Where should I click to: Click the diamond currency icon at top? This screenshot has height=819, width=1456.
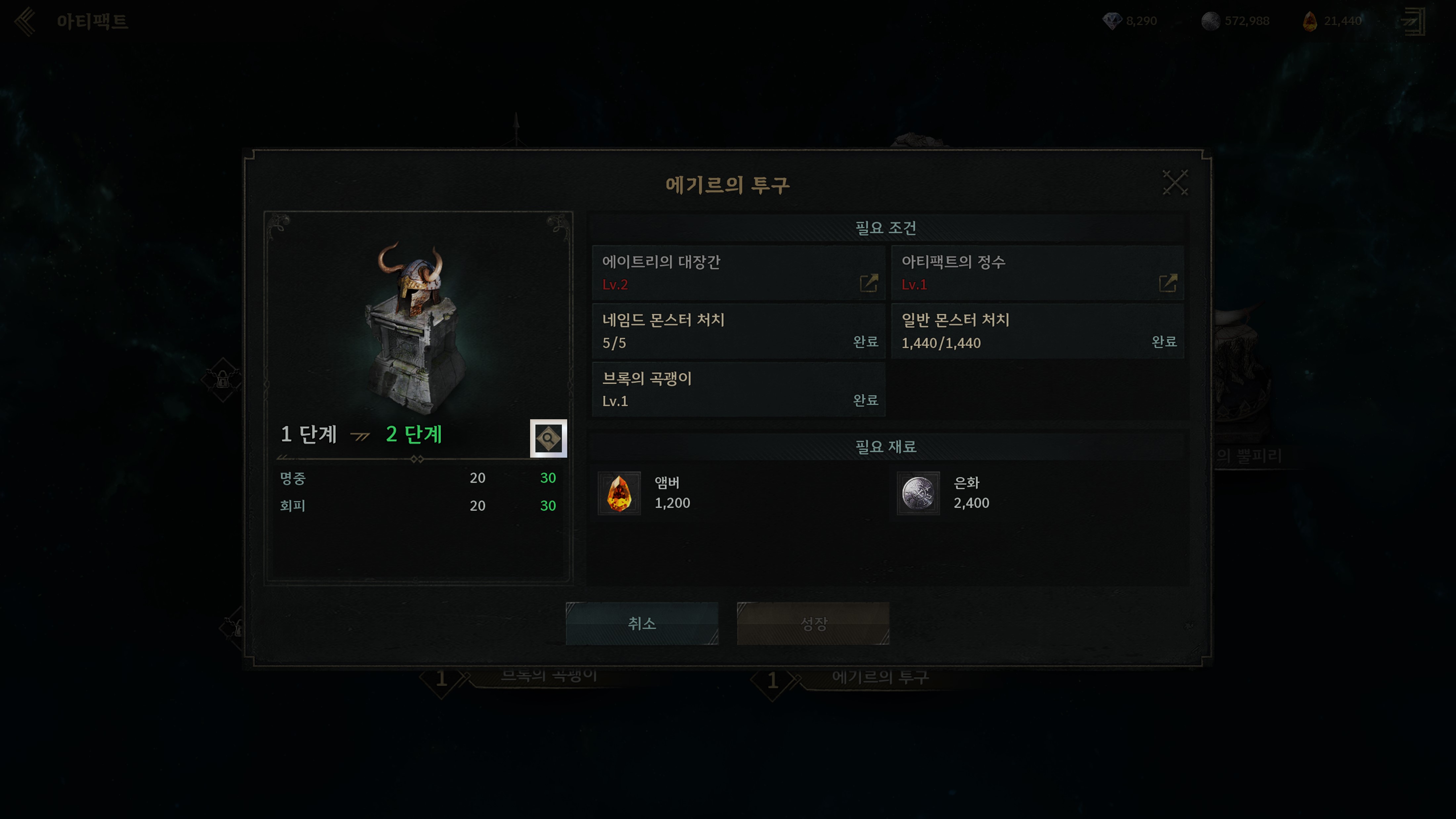1111,21
